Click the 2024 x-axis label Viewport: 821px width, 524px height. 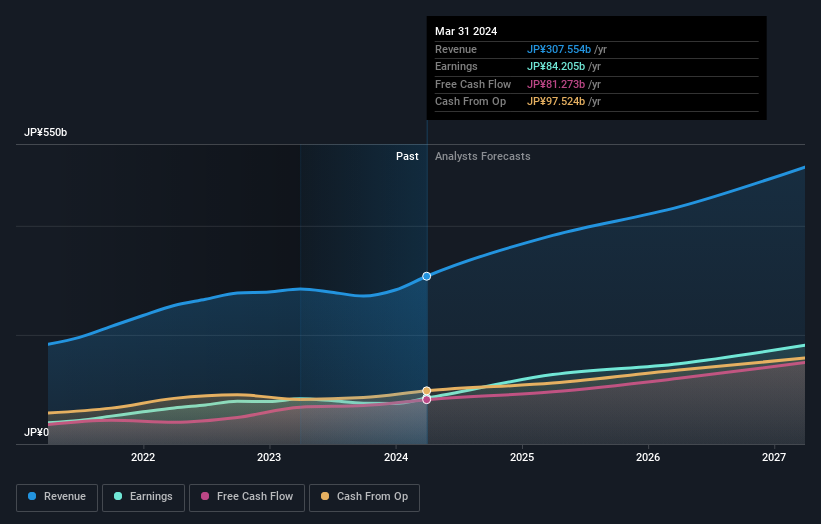(396, 458)
